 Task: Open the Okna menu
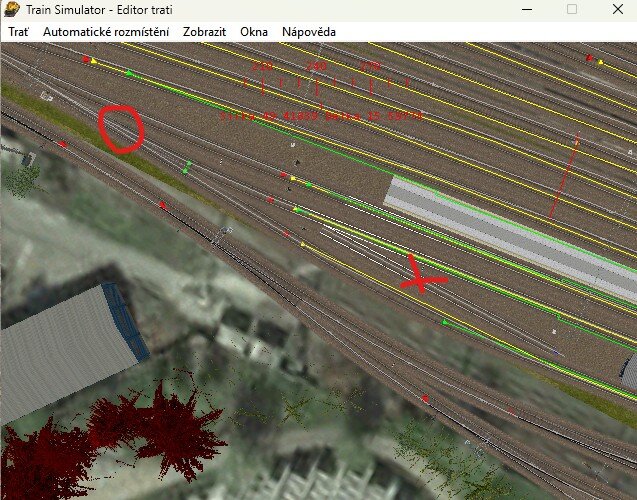point(254,32)
